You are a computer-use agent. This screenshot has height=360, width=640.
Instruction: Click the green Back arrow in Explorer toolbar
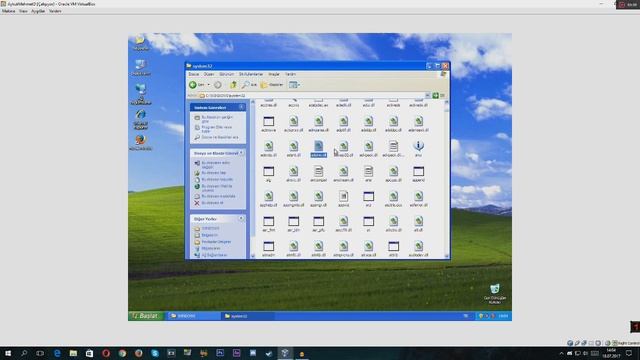click(x=193, y=84)
